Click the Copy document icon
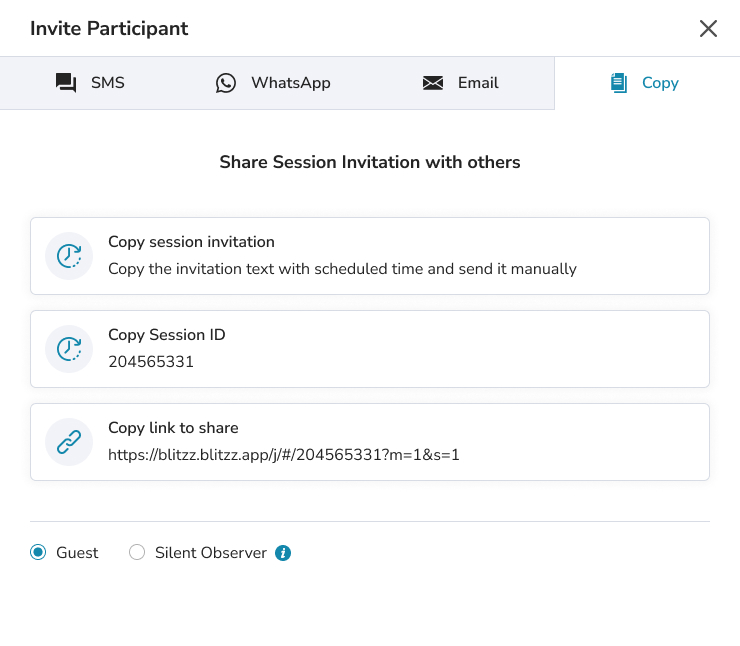The width and height of the screenshot is (740, 646). pos(619,83)
